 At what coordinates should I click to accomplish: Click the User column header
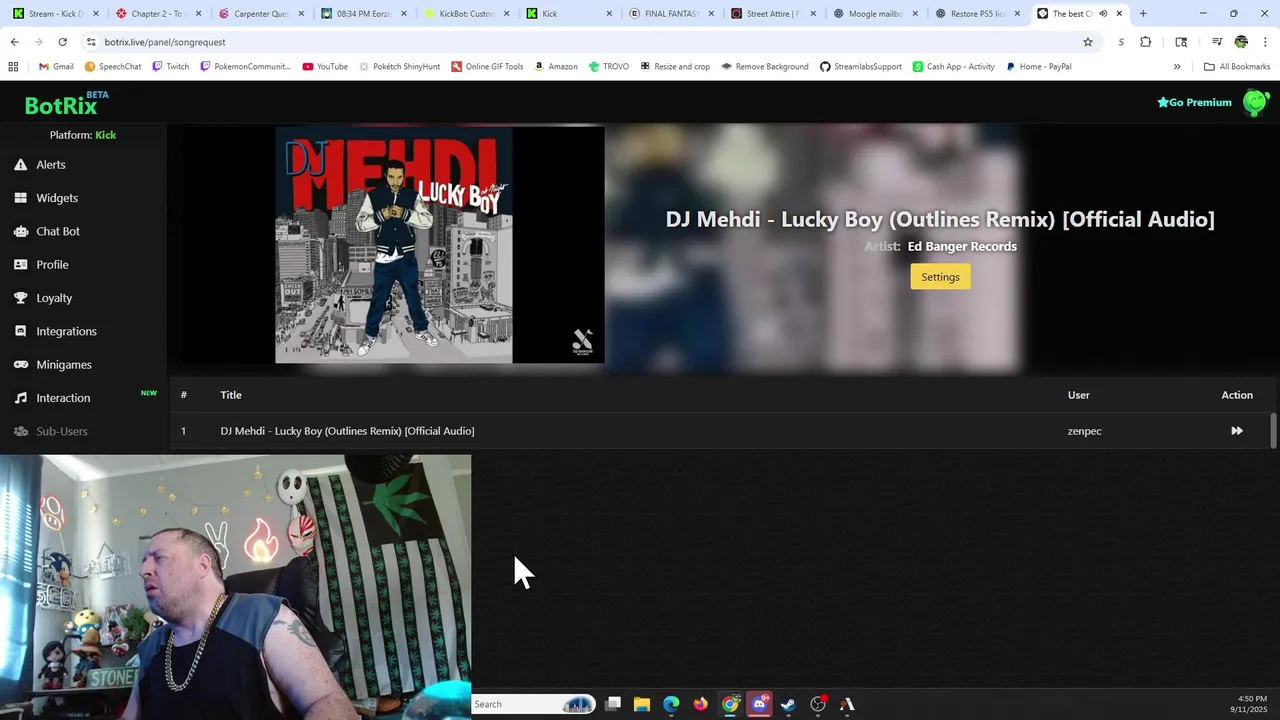click(x=1078, y=395)
